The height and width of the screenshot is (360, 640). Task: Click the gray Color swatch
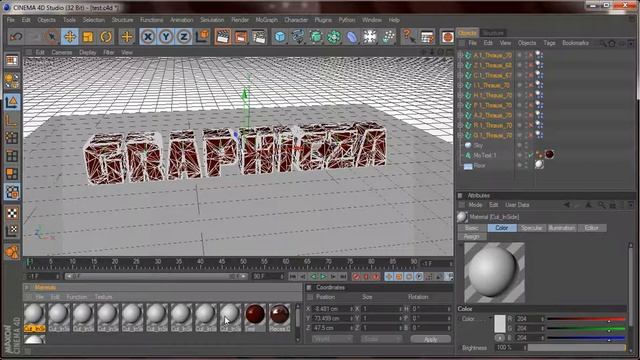tap(500, 323)
